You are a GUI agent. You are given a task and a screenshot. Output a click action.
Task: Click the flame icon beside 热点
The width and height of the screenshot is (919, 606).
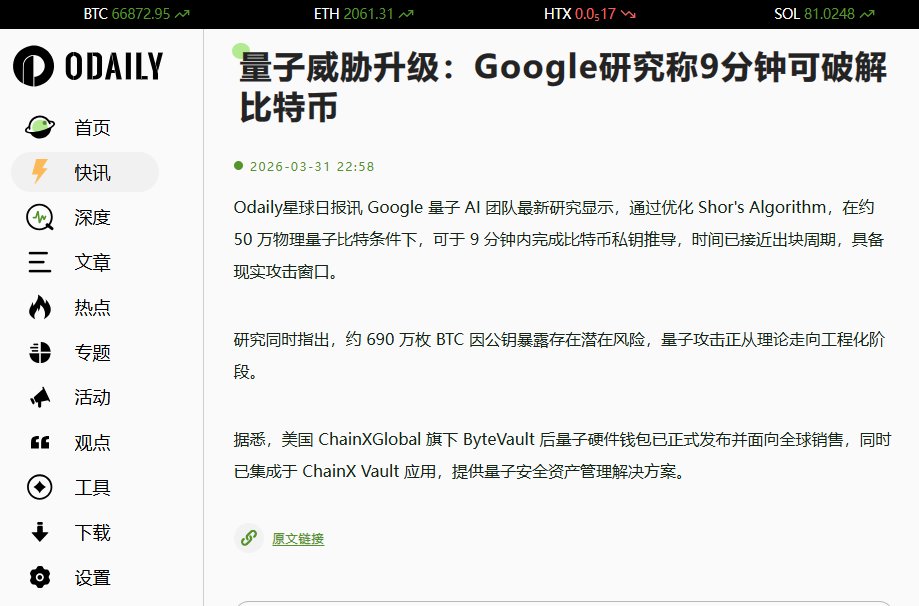point(40,307)
